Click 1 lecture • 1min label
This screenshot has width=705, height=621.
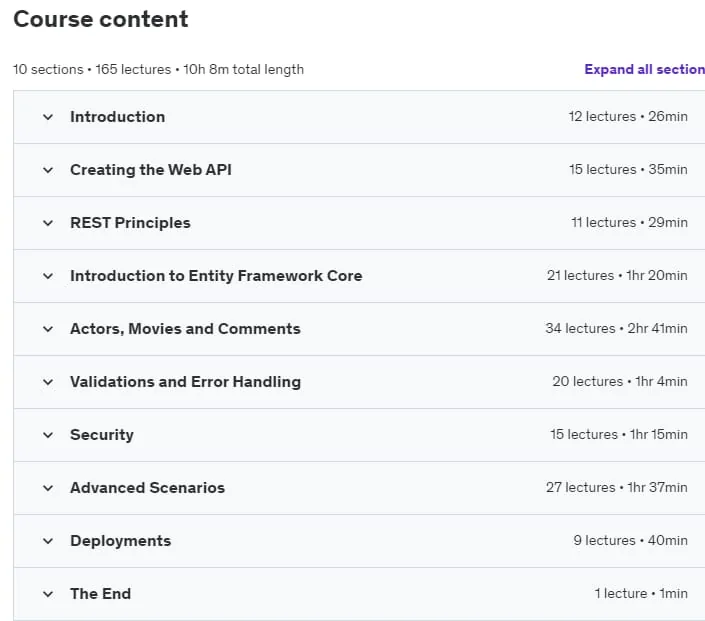point(641,594)
